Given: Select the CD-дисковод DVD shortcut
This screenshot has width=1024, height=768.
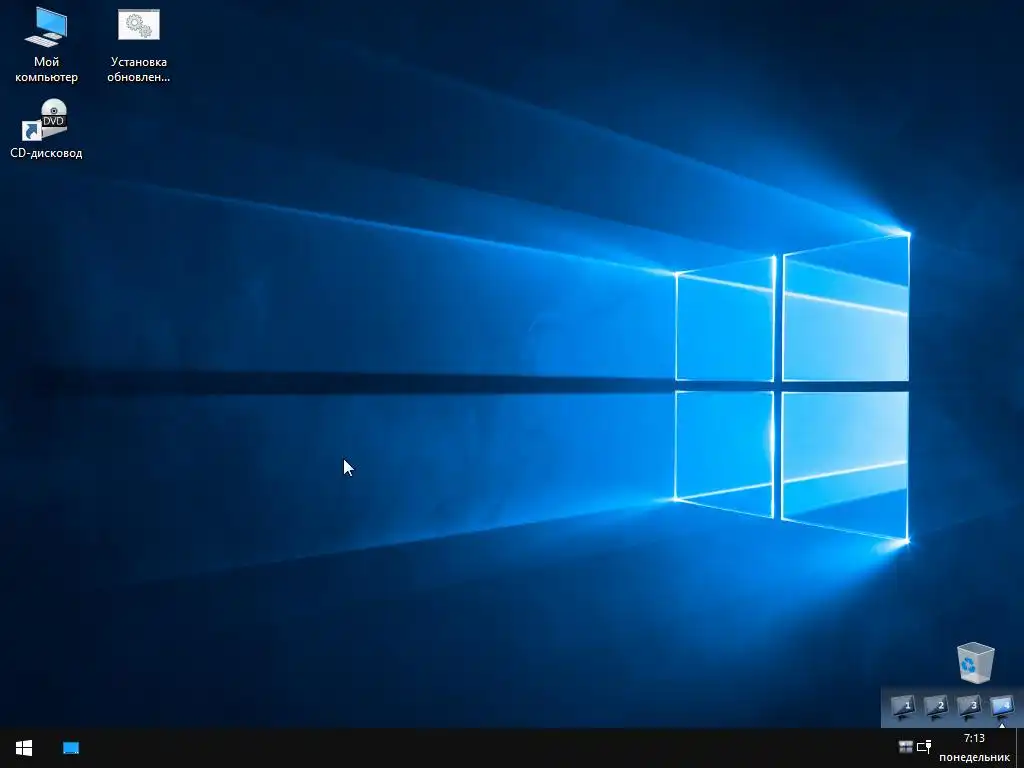Looking at the screenshot, I should pyautogui.click(x=46, y=129).
